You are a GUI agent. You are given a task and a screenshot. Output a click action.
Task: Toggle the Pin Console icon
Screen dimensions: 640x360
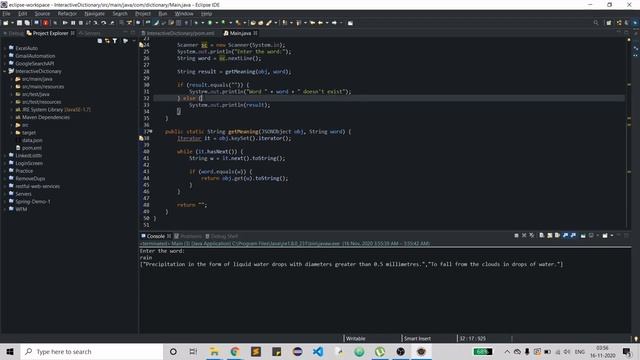[x=583, y=236]
